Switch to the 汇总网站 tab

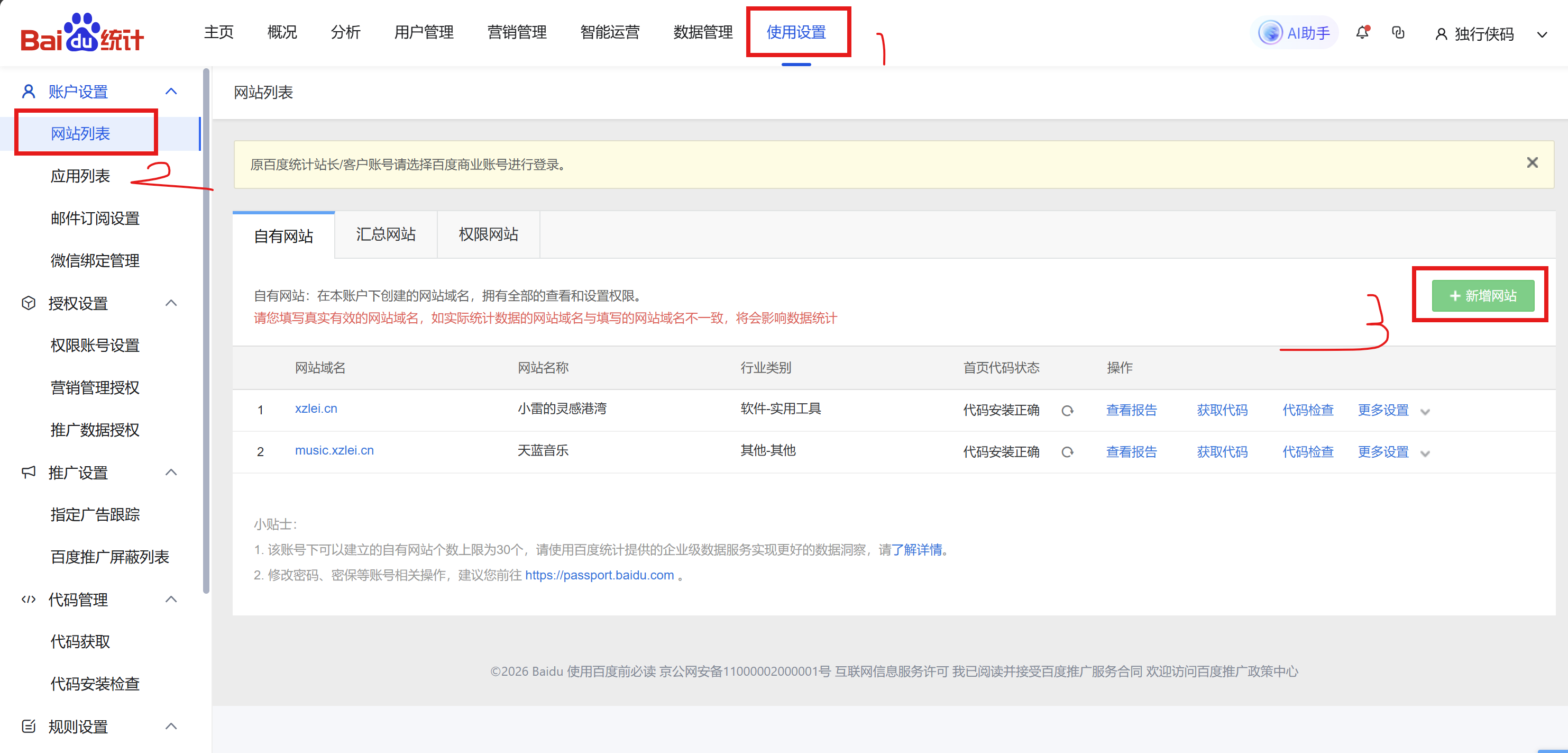click(386, 234)
